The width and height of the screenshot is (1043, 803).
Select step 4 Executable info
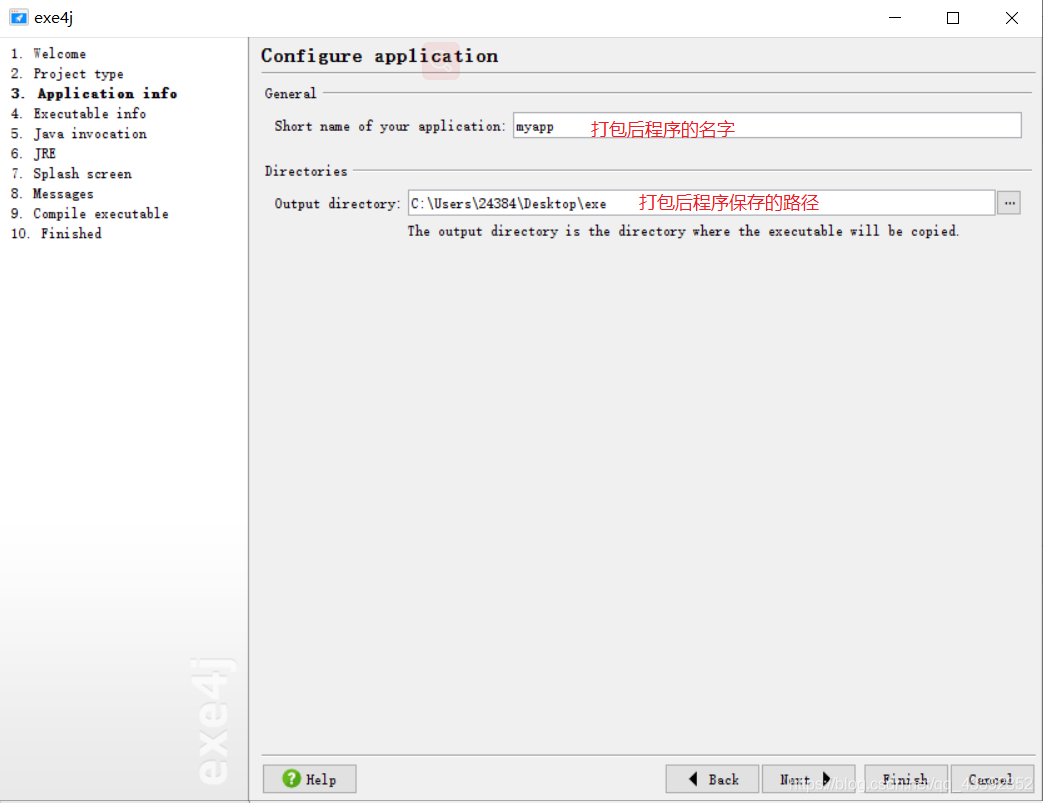point(78,114)
